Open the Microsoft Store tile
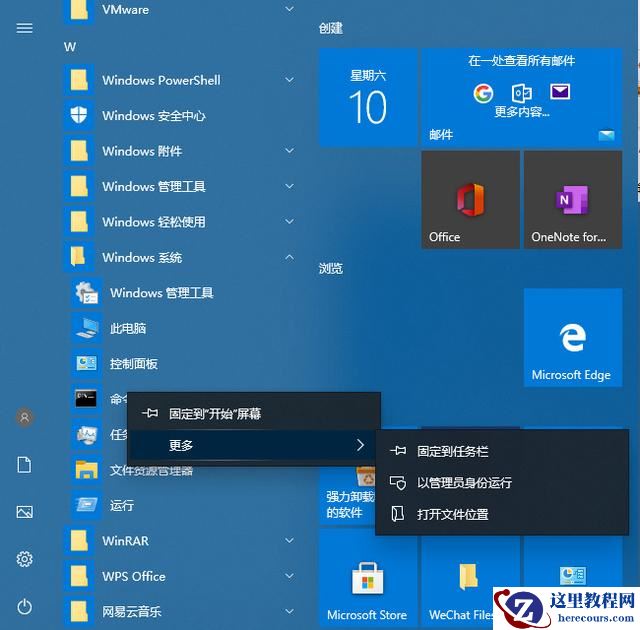The height and width of the screenshot is (630, 640). [x=368, y=577]
